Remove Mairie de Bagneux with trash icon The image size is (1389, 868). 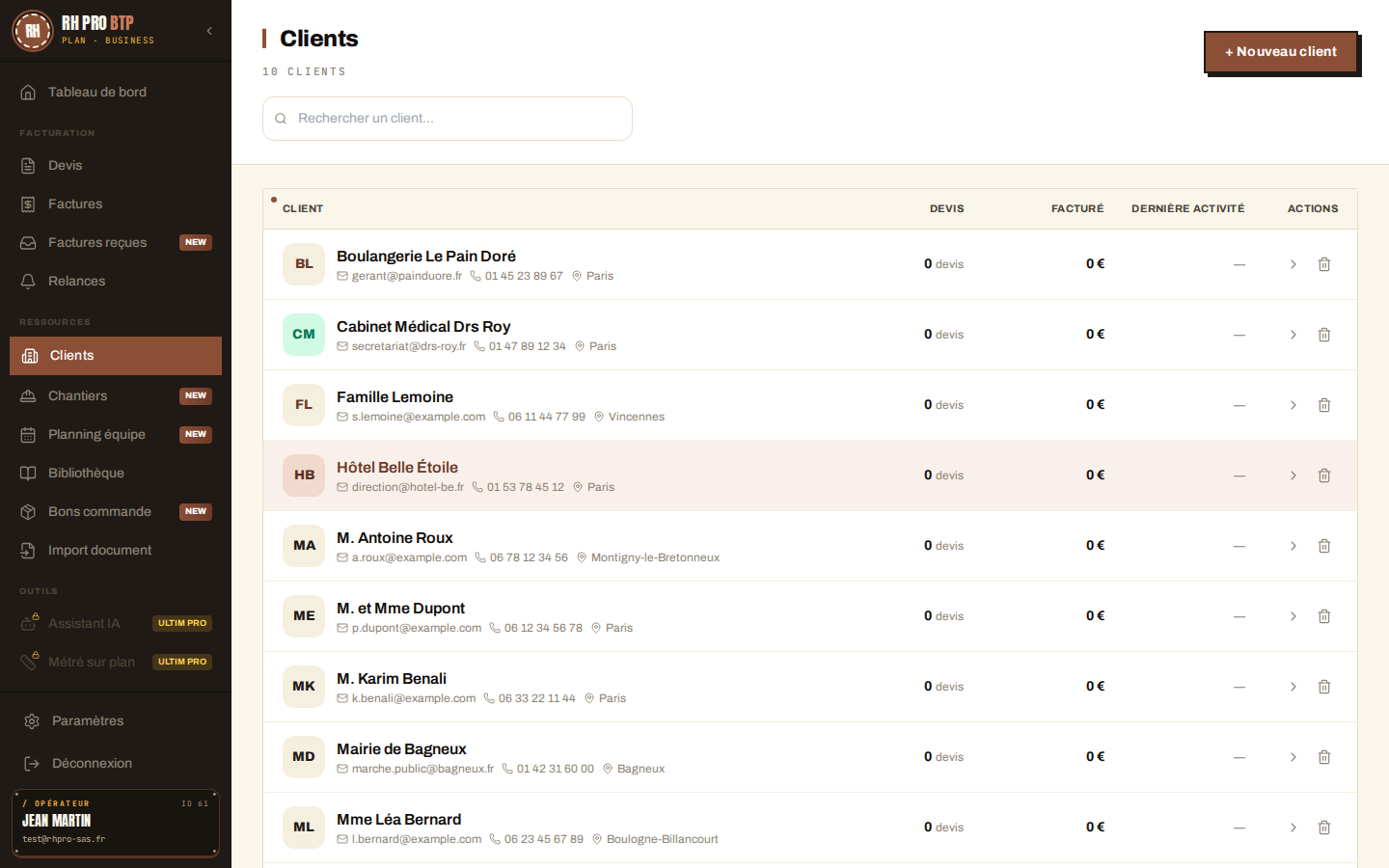(1324, 757)
